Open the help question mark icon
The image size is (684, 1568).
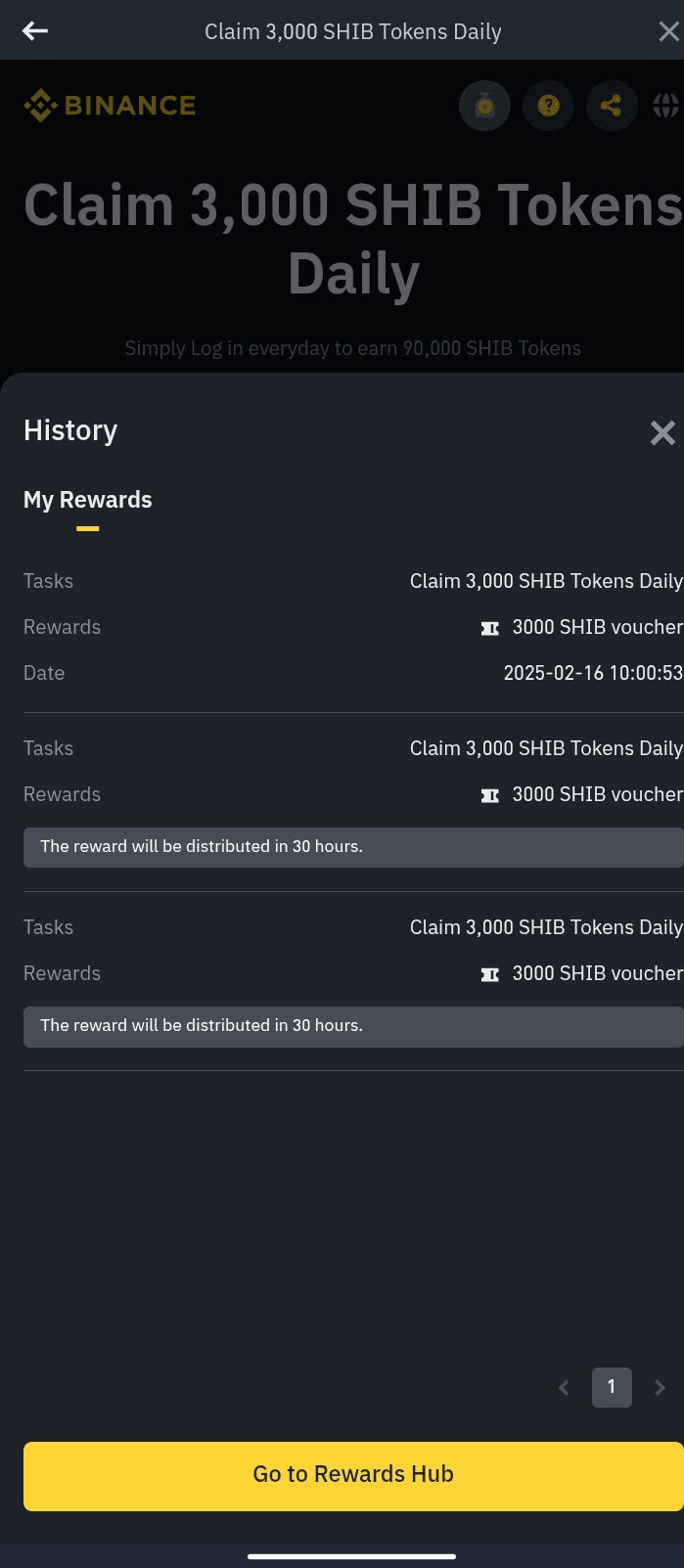[548, 106]
